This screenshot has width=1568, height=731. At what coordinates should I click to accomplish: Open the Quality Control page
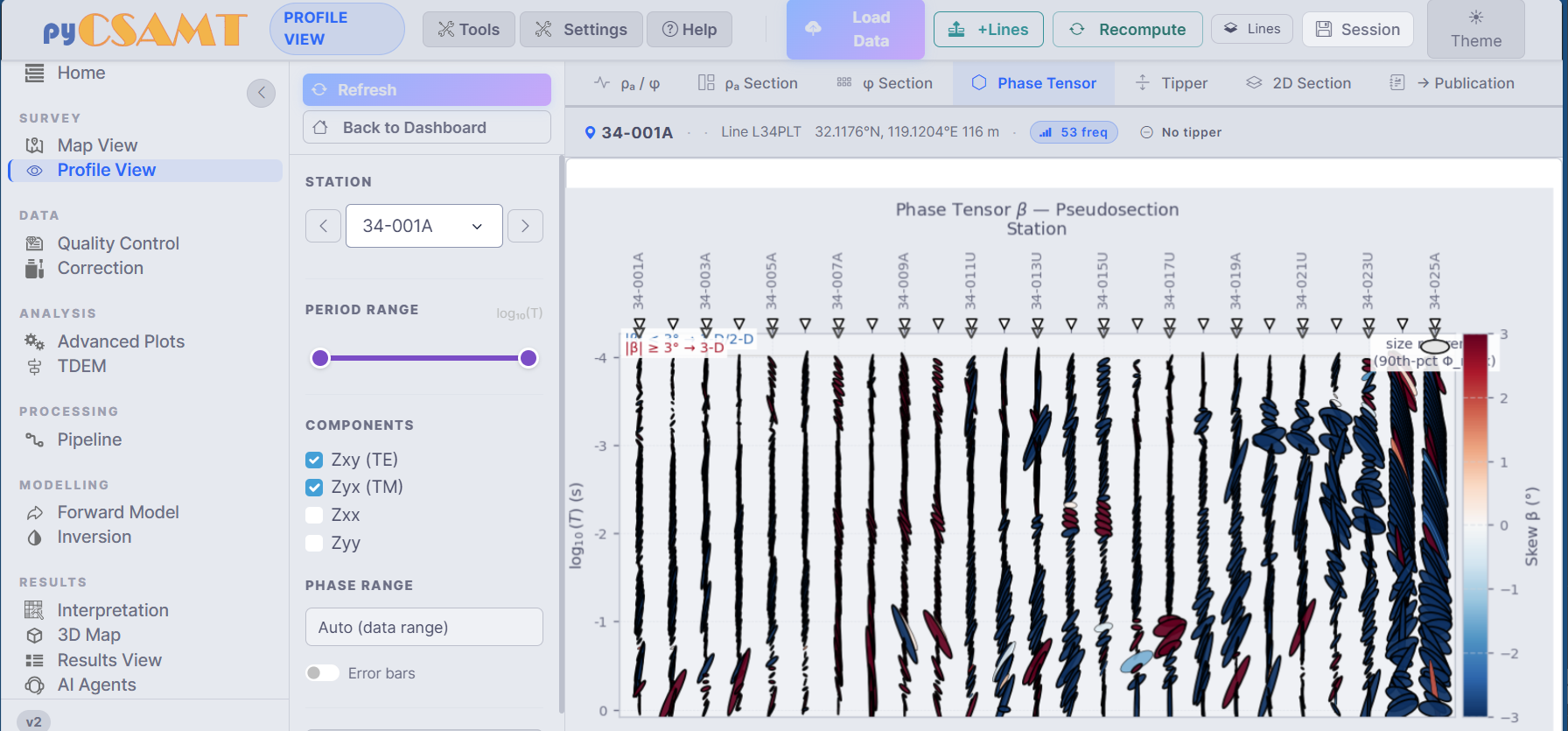[x=117, y=243]
